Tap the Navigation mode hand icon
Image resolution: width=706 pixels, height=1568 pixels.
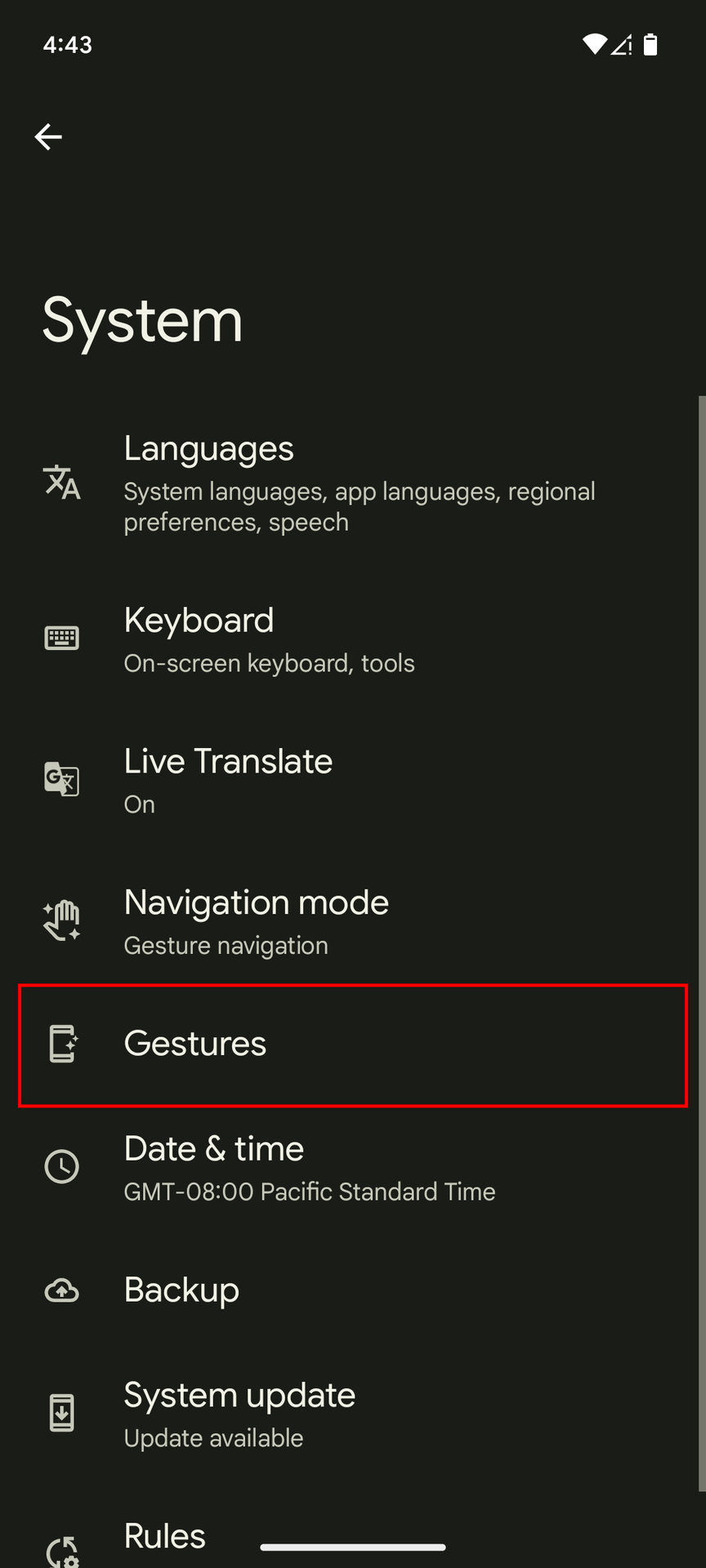(62, 920)
